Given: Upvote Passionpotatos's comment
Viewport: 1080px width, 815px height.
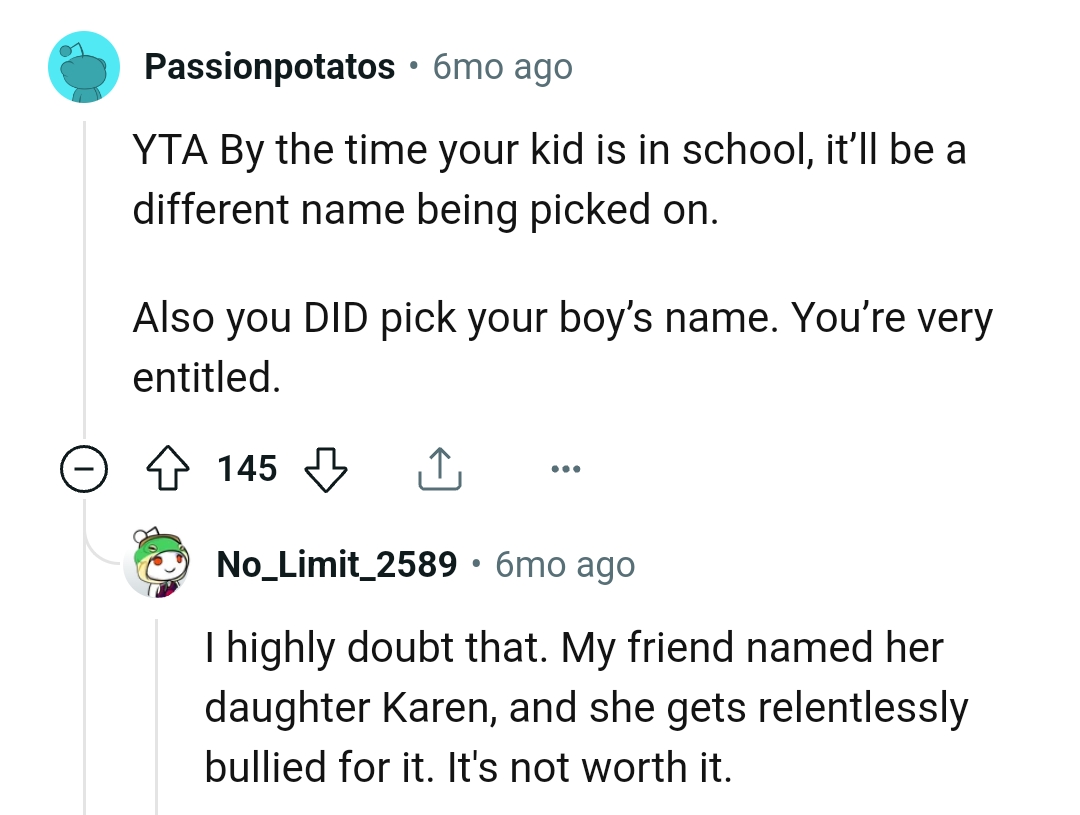Looking at the screenshot, I should click(169, 467).
